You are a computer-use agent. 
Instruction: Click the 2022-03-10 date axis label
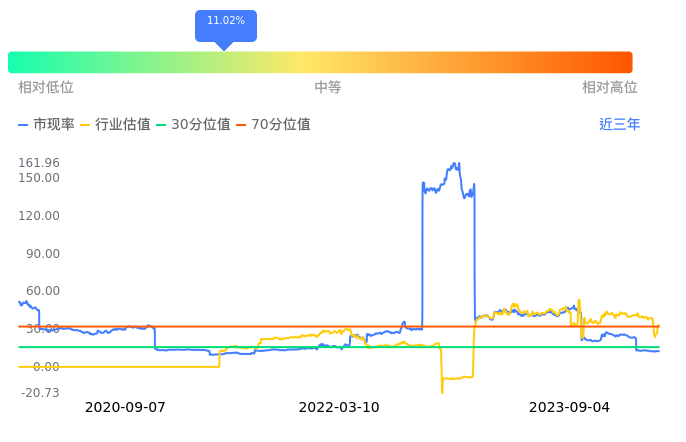pos(339,407)
